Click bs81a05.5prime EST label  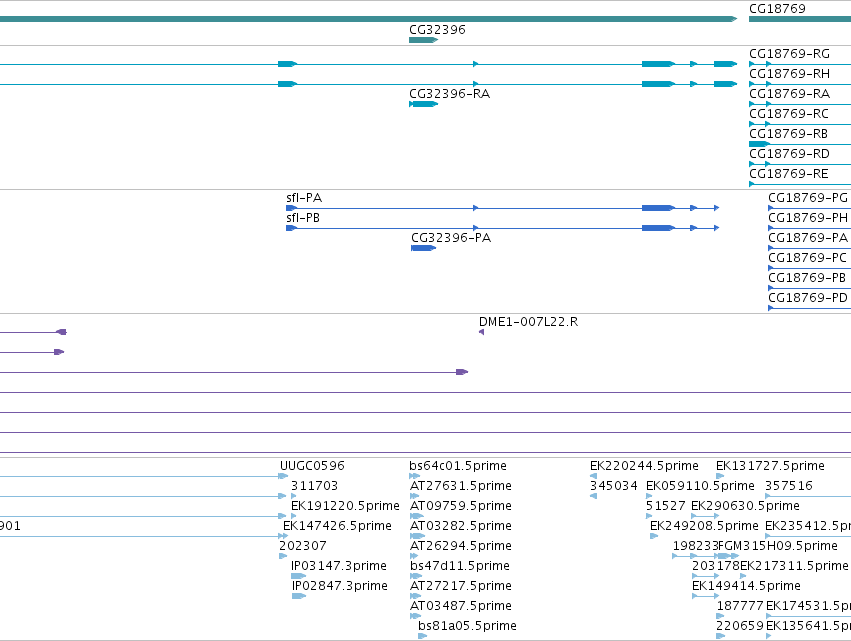click(467, 627)
